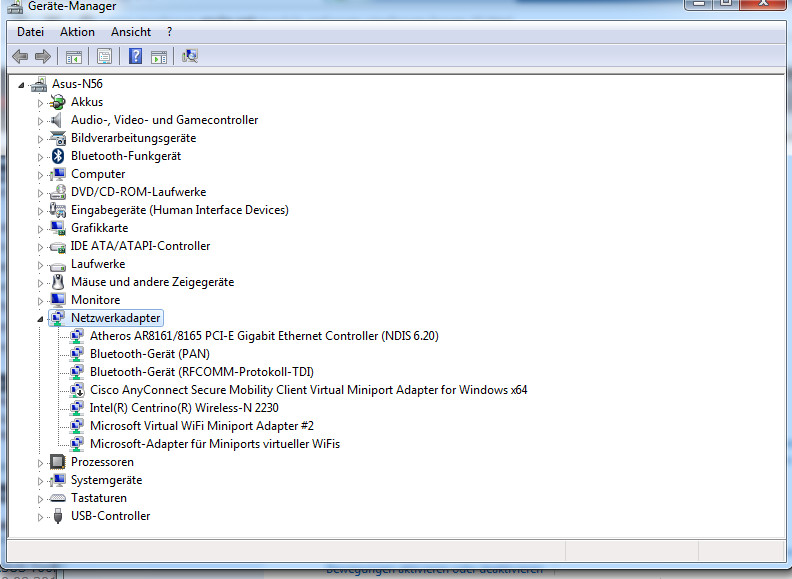
Task: Expand the Akkus category
Action: pos(40,103)
